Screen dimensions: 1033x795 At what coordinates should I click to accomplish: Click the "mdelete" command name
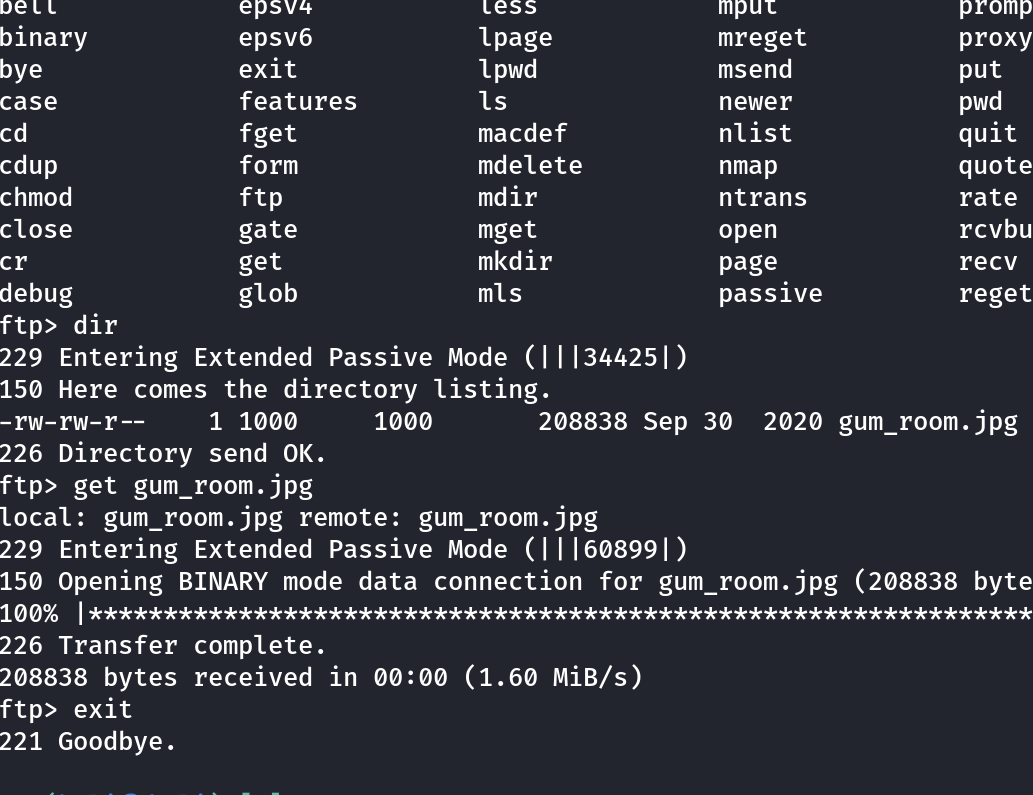click(x=529, y=165)
